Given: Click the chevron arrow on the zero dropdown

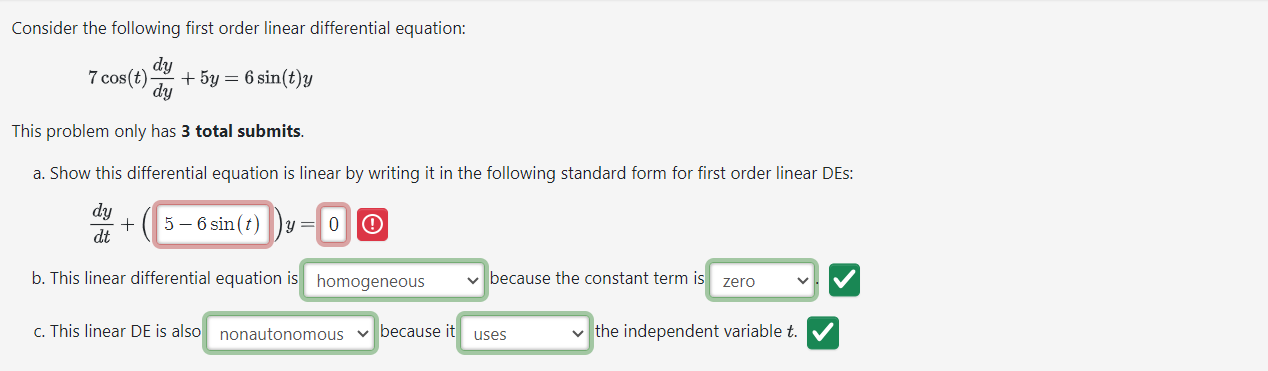Looking at the screenshot, I should point(802,281).
